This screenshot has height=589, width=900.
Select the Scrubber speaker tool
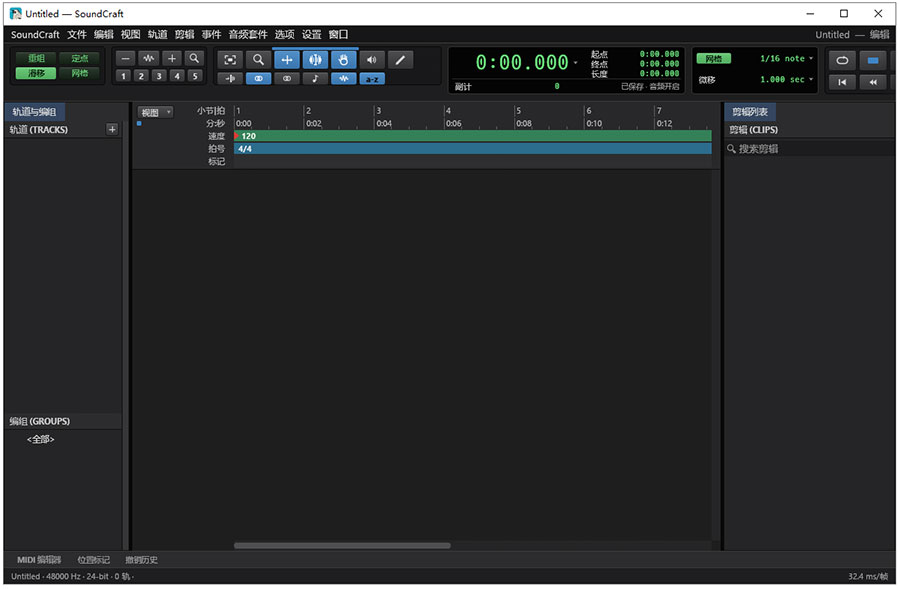[x=372, y=60]
